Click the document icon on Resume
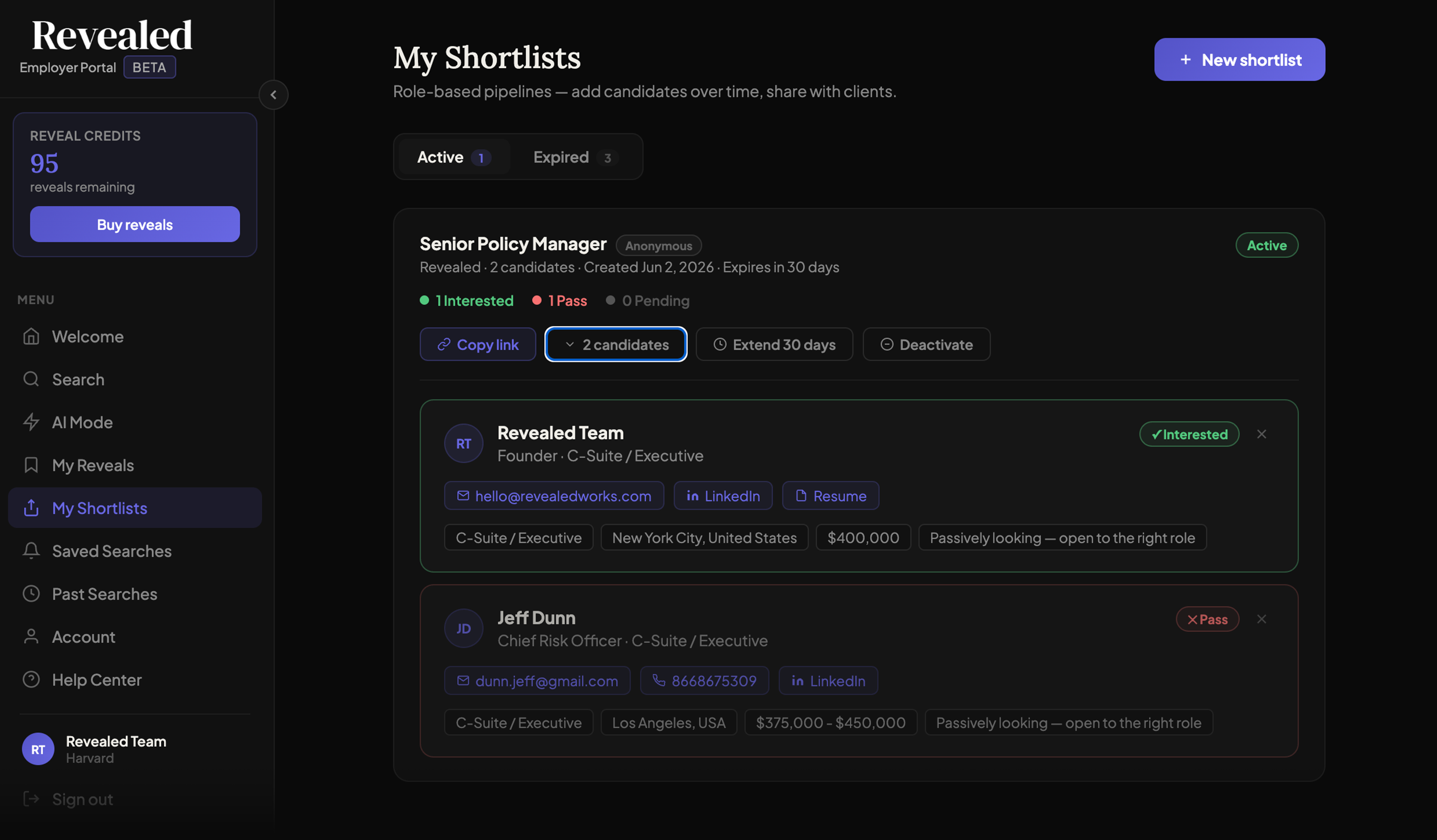 [801, 496]
